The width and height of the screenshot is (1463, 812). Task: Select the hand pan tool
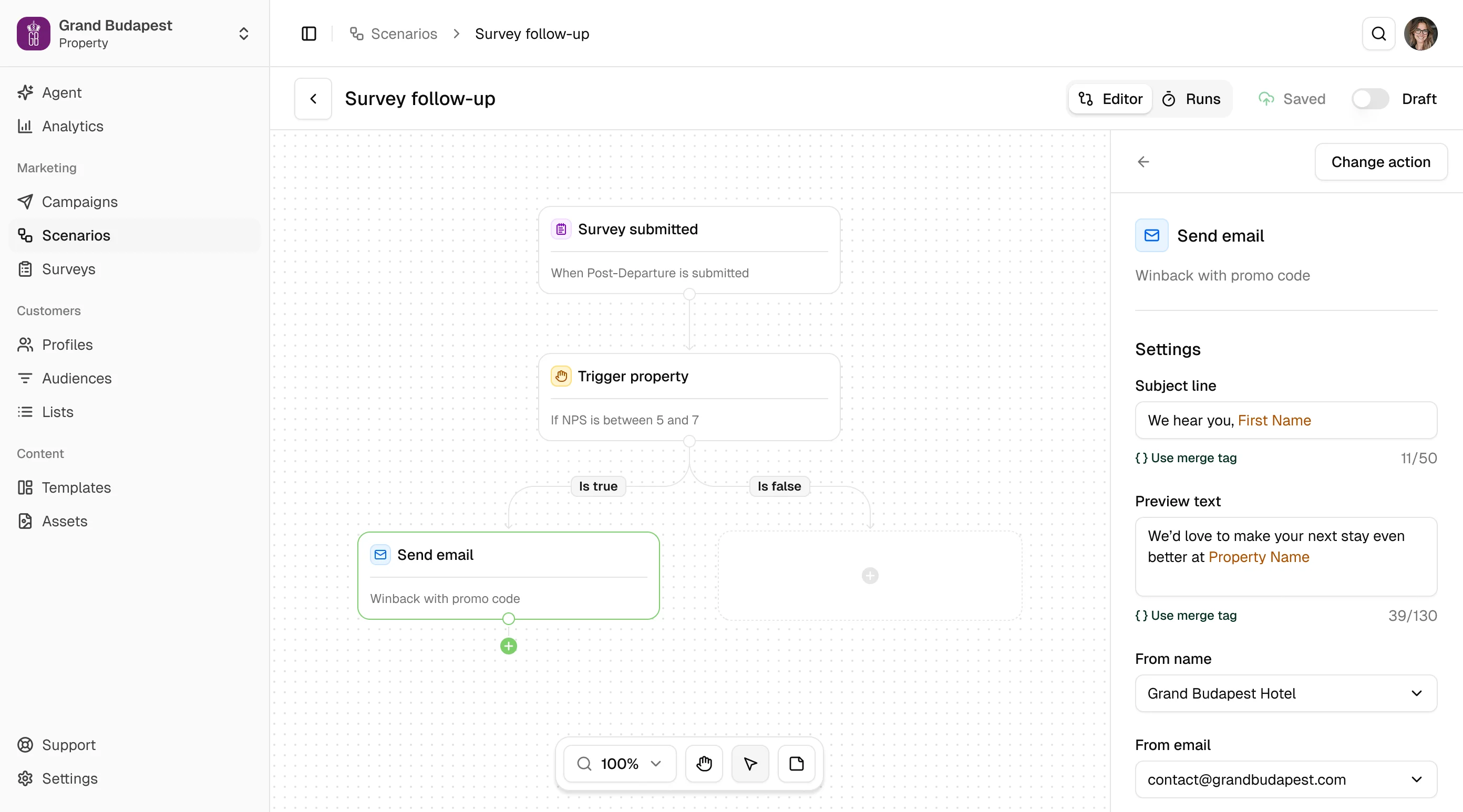coord(704,764)
